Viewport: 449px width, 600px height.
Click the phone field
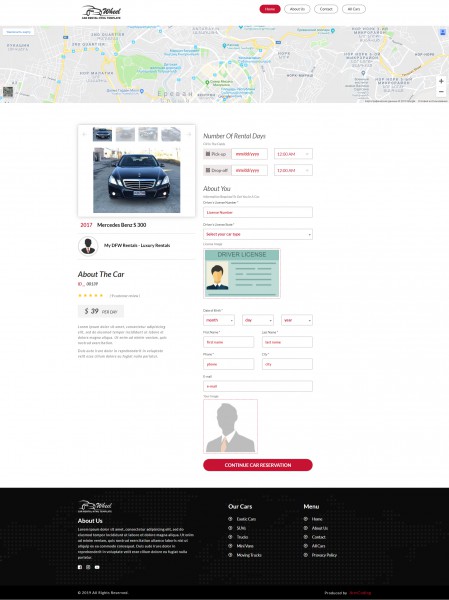click(x=228, y=364)
